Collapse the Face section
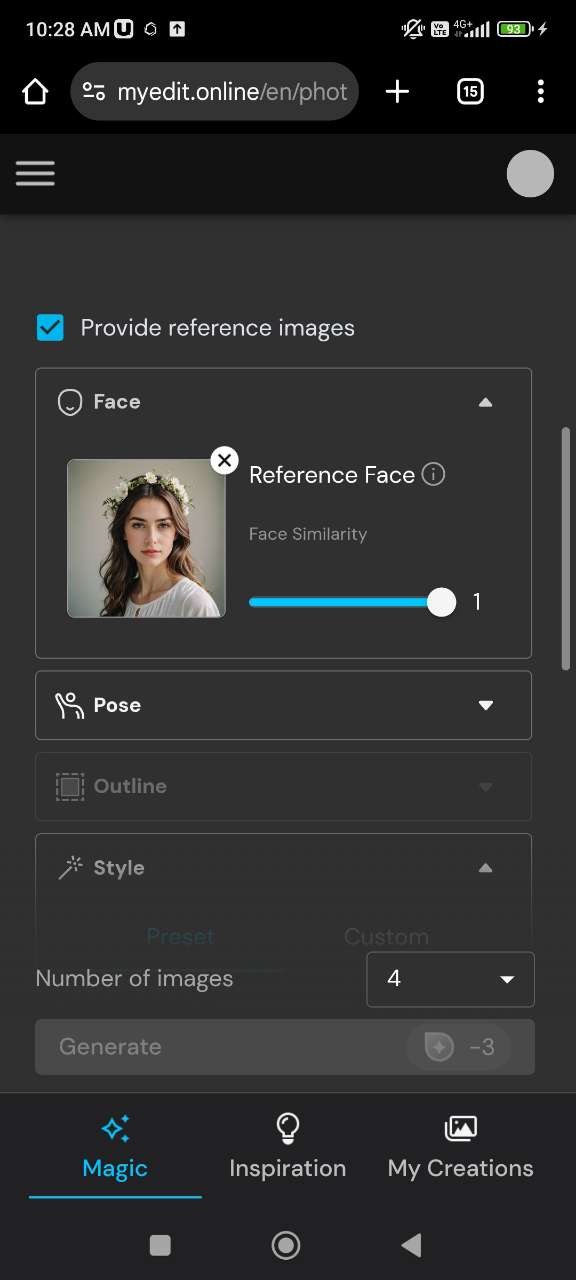Viewport: 576px width, 1280px height. [486, 402]
